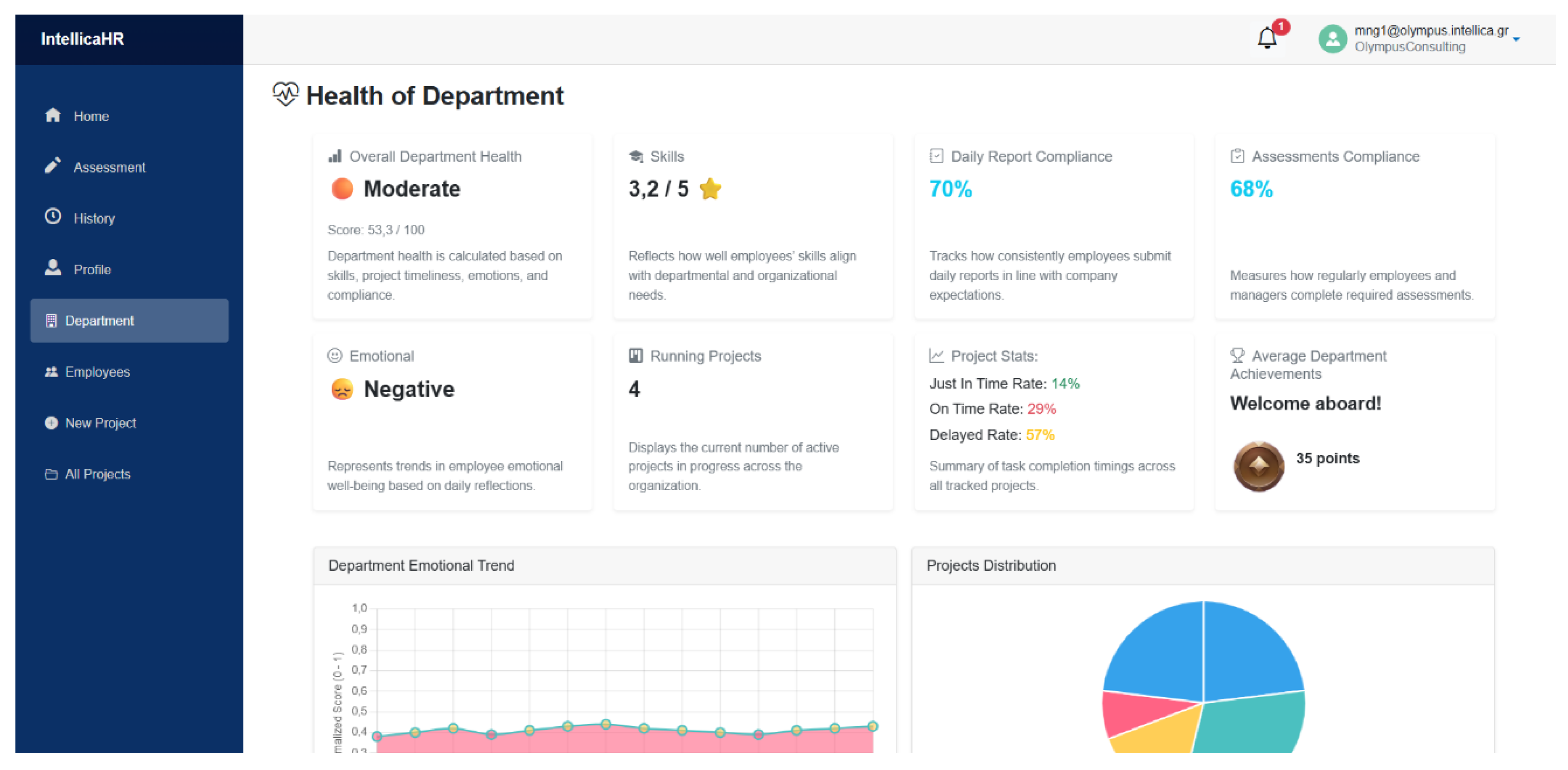Image resolution: width=1568 pixels, height=770 pixels.
Task: Click the All Projects folder icon
Action: pos(51,474)
